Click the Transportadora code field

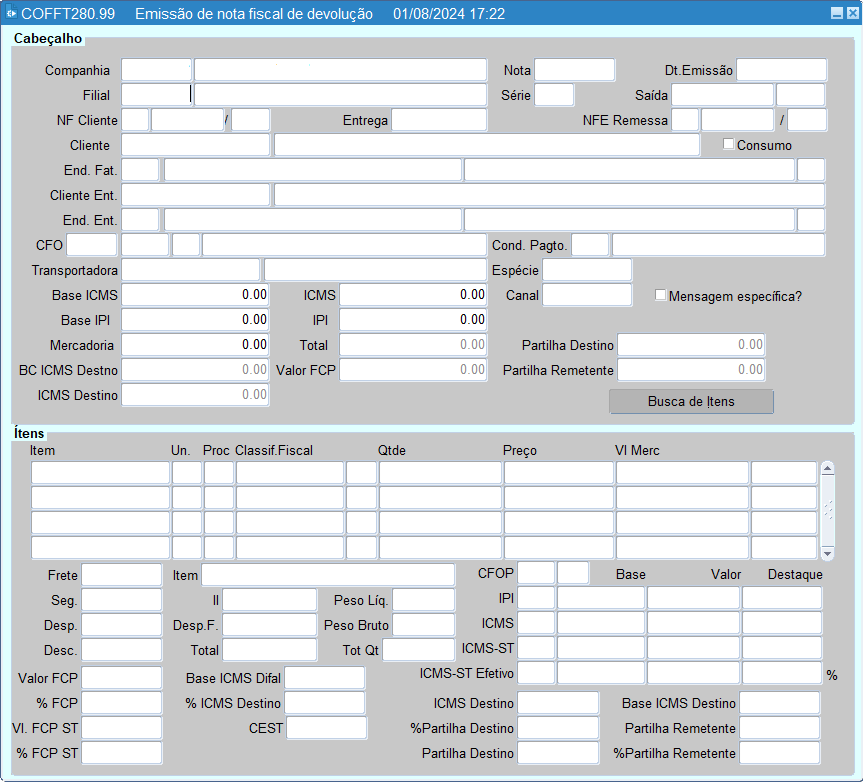point(190,270)
